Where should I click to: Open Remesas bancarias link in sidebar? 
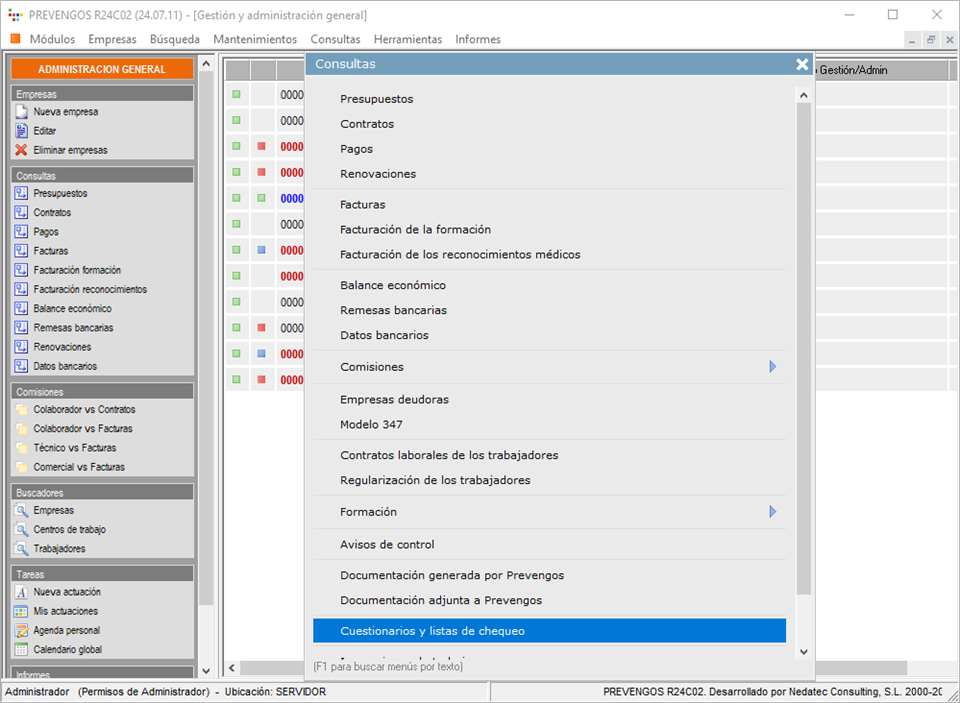click(73, 328)
